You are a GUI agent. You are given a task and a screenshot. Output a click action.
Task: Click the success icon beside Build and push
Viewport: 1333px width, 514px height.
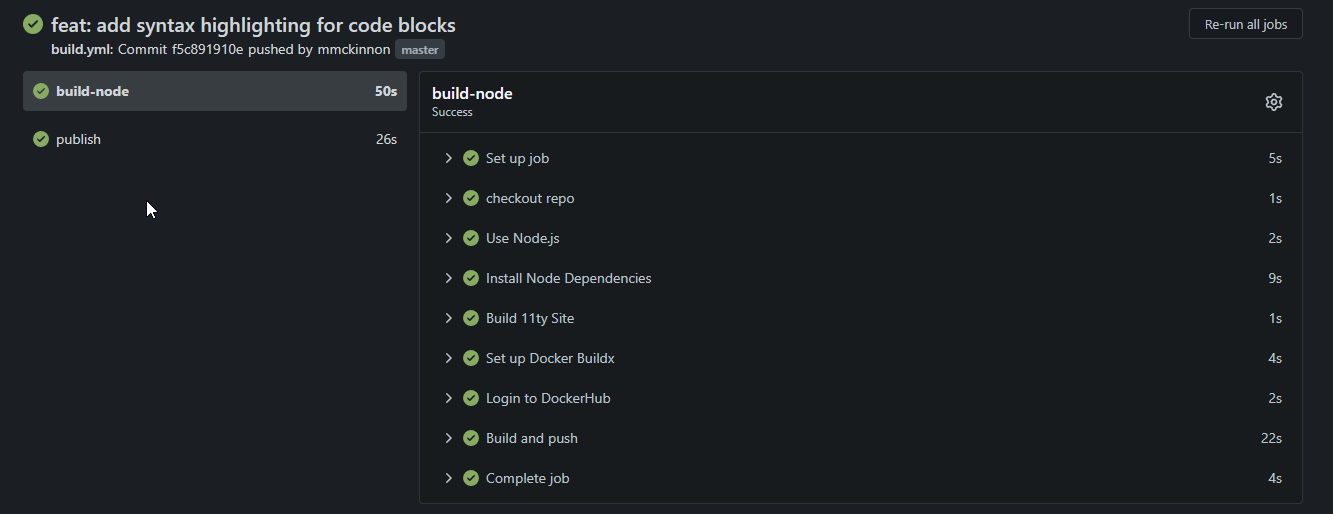[471, 438]
